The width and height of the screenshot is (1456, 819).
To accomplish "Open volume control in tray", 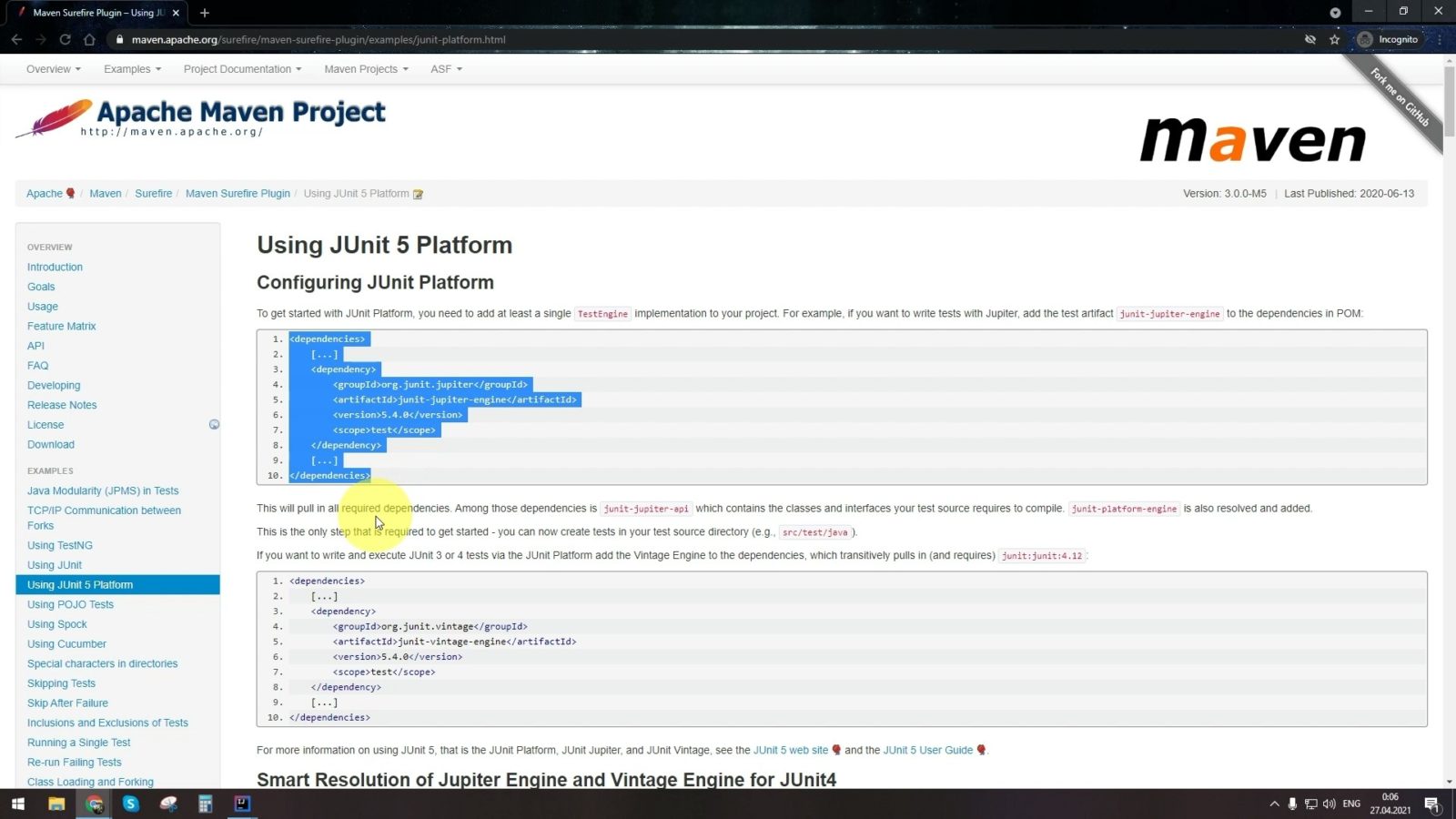I will click(1330, 804).
